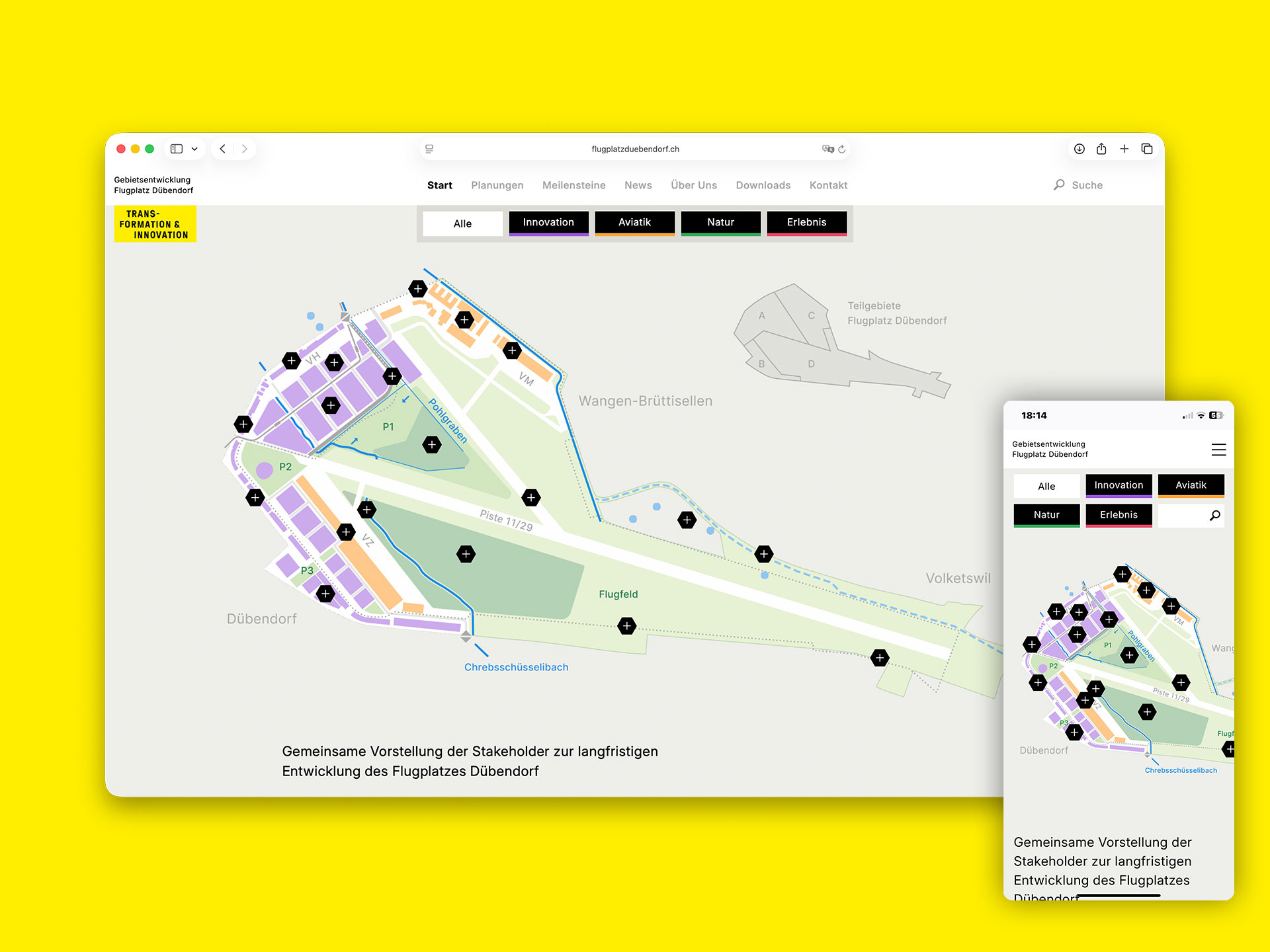Go back with the back chevron

[223, 149]
